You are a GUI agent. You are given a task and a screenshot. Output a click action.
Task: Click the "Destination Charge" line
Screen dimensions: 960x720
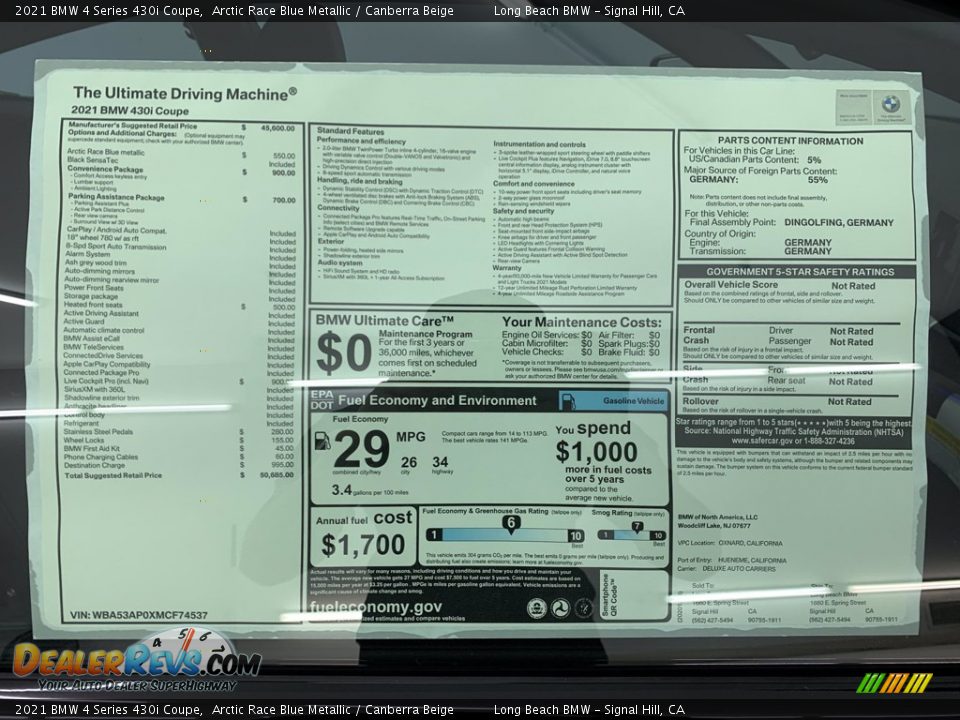pos(94,465)
